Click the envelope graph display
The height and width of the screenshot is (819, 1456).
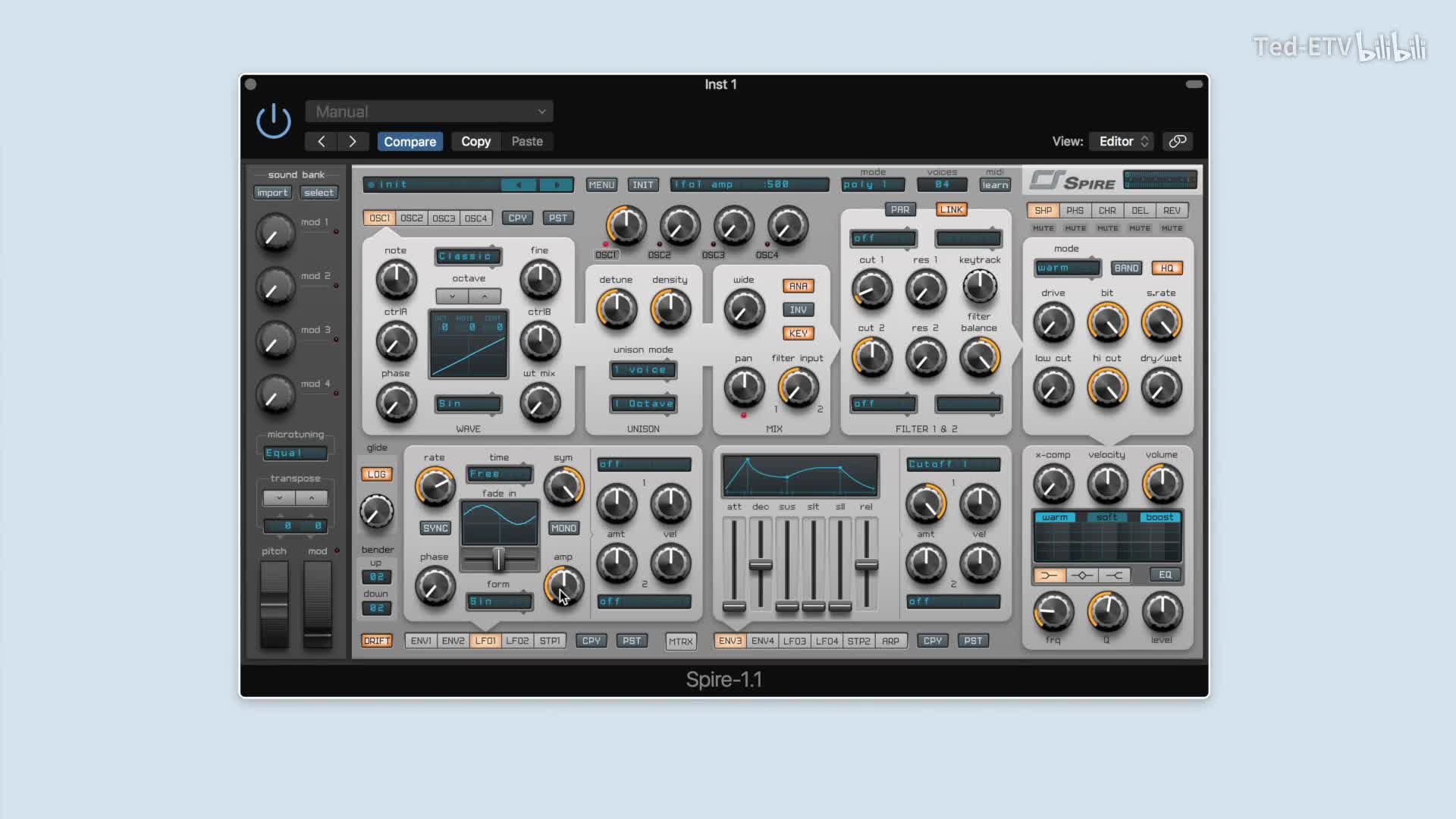(x=800, y=476)
